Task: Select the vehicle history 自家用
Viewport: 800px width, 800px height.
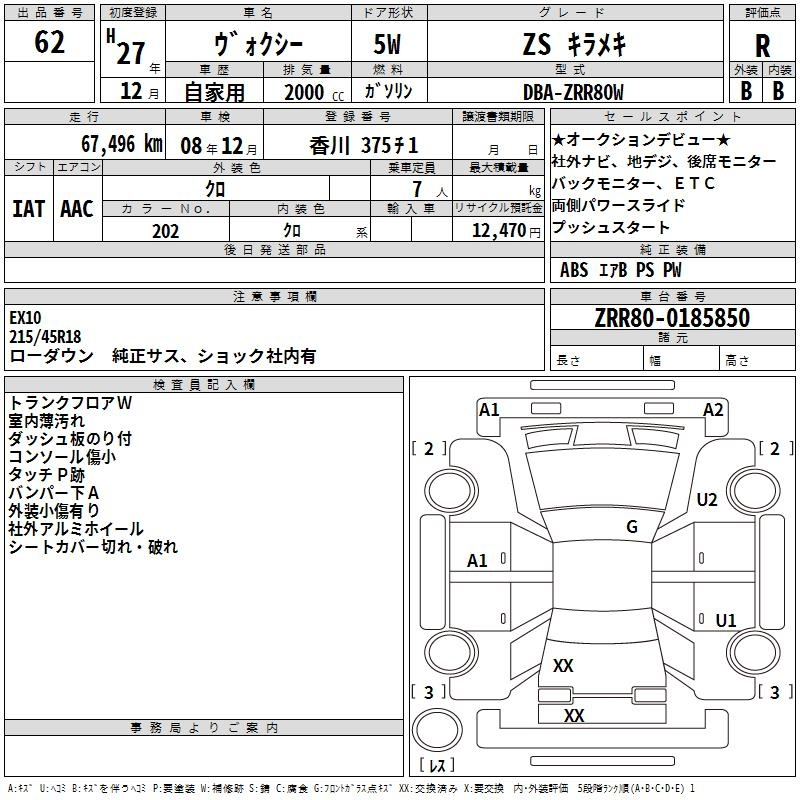Action: (x=214, y=92)
